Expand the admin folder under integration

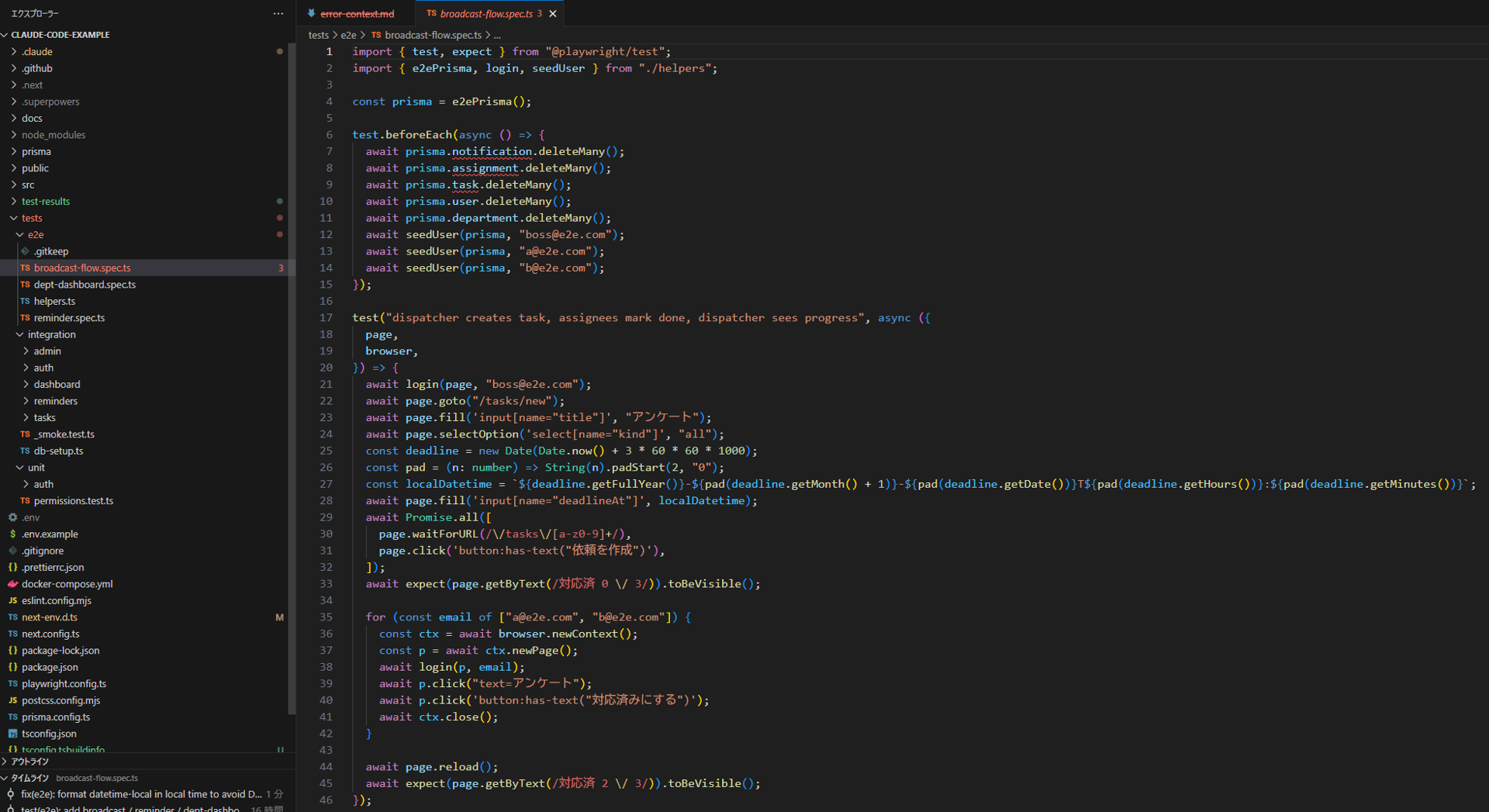26,351
